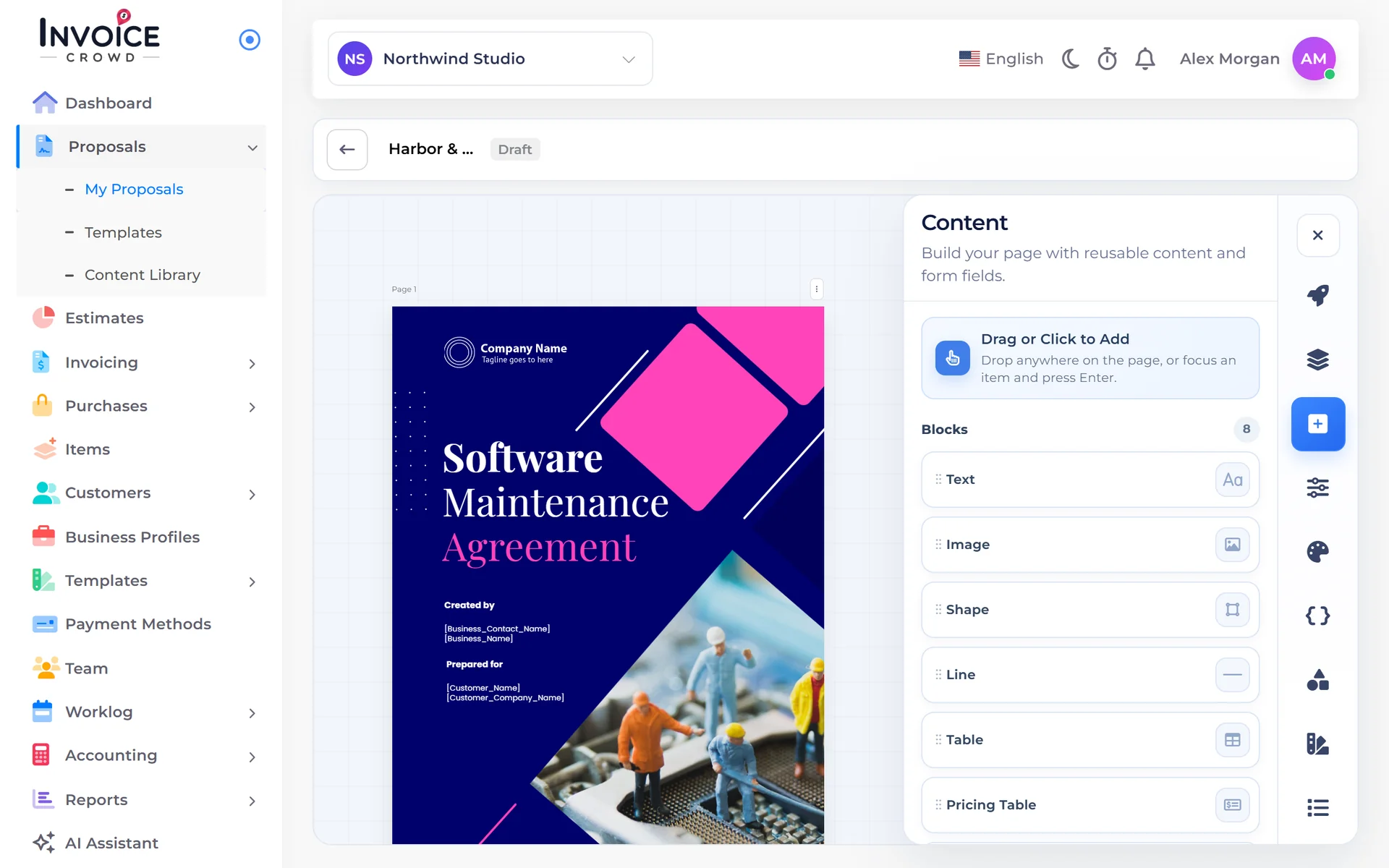Add a Shape block
1389x868 pixels.
click(1089, 610)
